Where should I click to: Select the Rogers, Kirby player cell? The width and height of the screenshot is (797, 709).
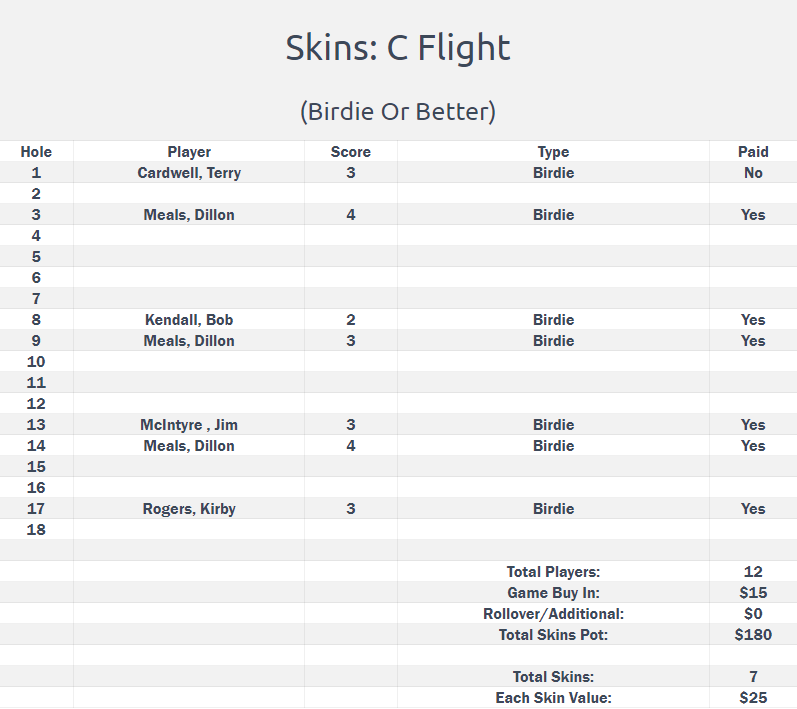pyautogui.click(x=189, y=509)
